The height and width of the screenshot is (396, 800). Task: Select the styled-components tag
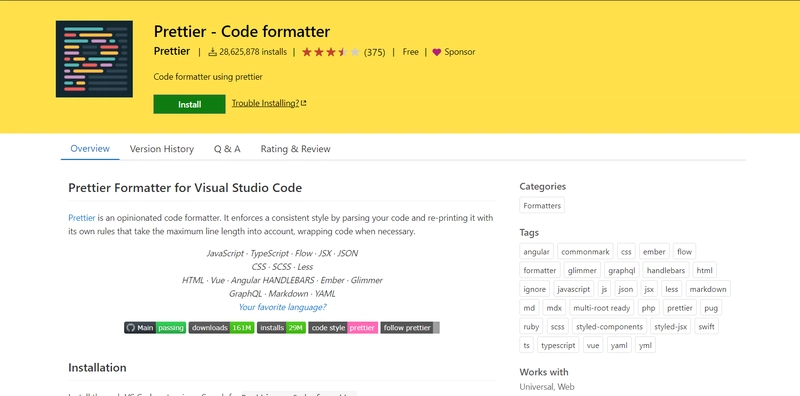[609, 327]
